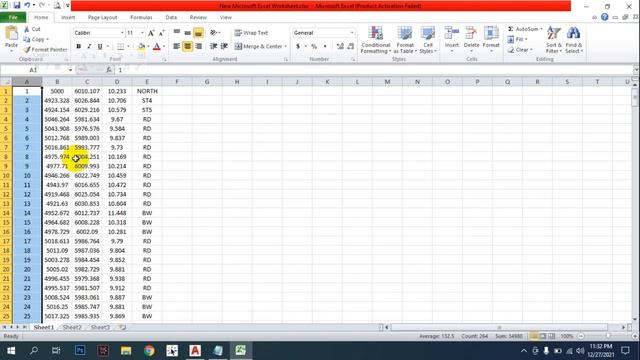Click the Cut scissors icon
640x360 pixels.
27,29
